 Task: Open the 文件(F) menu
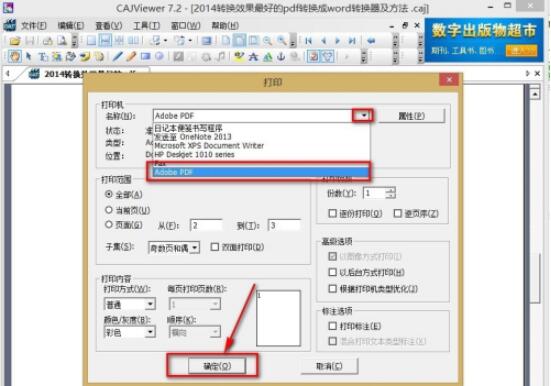(x=34, y=26)
